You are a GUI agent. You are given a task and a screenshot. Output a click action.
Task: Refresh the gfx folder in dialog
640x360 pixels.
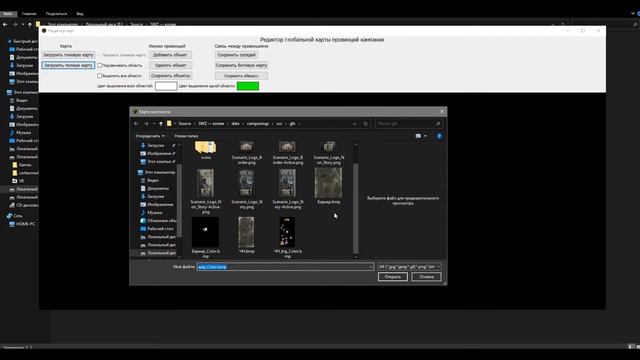click(366, 124)
